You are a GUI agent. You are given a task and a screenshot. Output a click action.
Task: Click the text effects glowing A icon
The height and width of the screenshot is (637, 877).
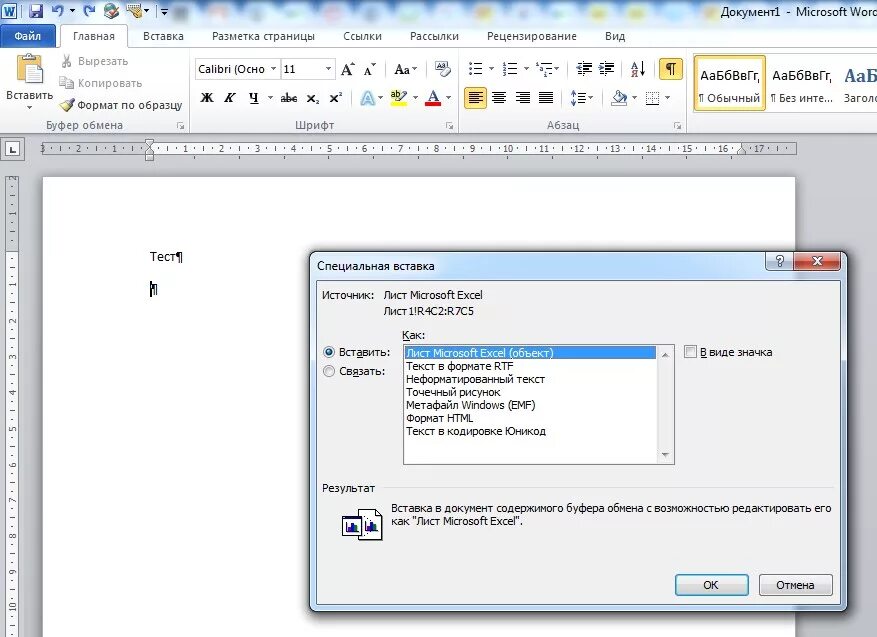(367, 98)
